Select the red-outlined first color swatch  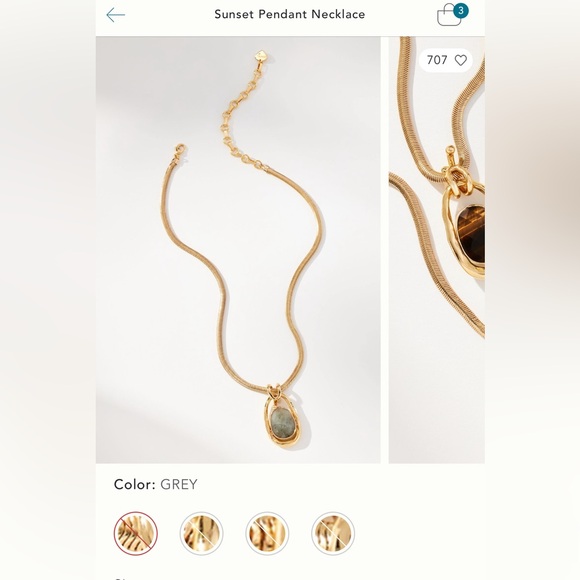(x=136, y=533)
